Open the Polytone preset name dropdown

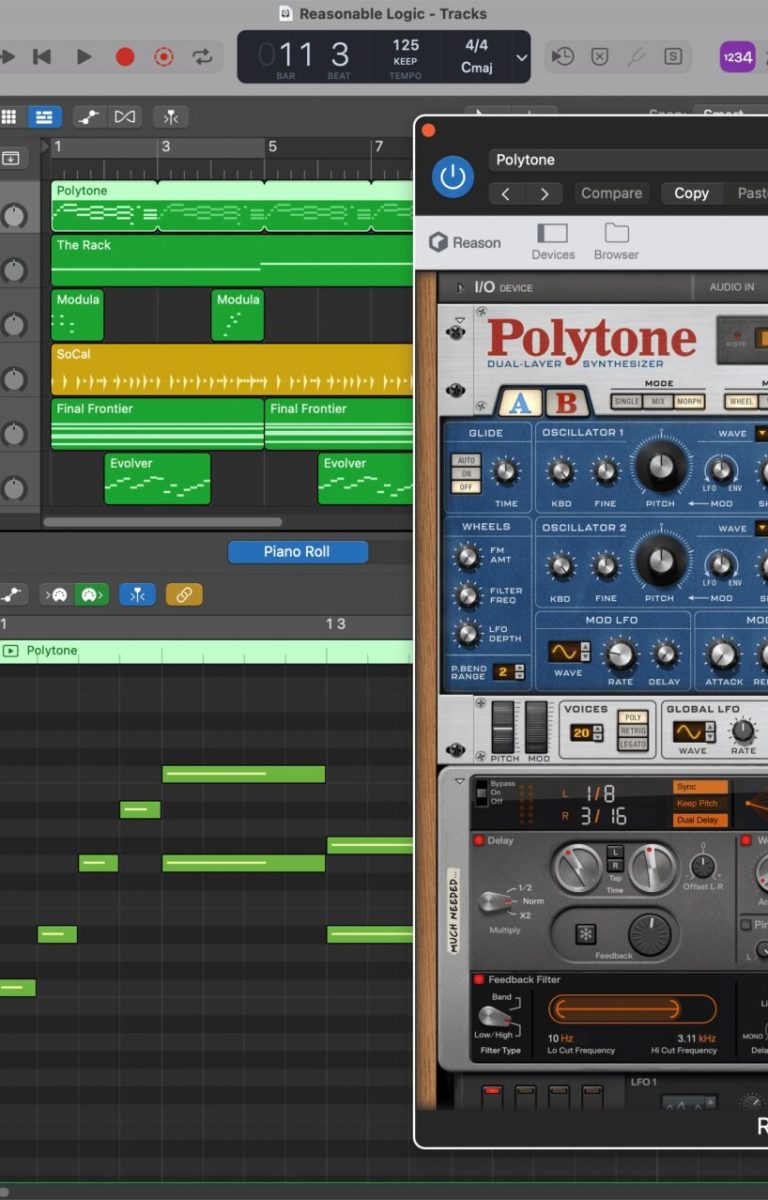click(x=628, y=160)
